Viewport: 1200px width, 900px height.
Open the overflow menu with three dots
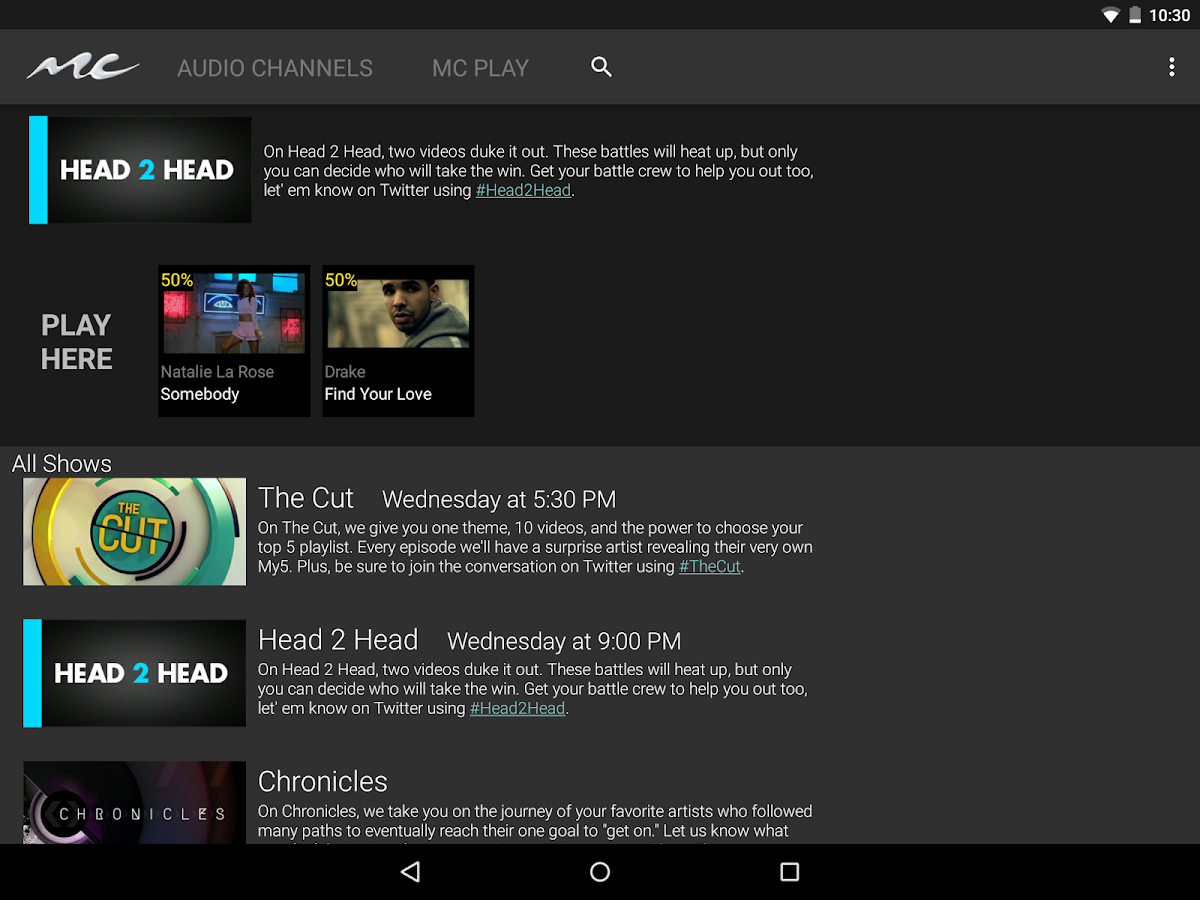point(1172,67)
